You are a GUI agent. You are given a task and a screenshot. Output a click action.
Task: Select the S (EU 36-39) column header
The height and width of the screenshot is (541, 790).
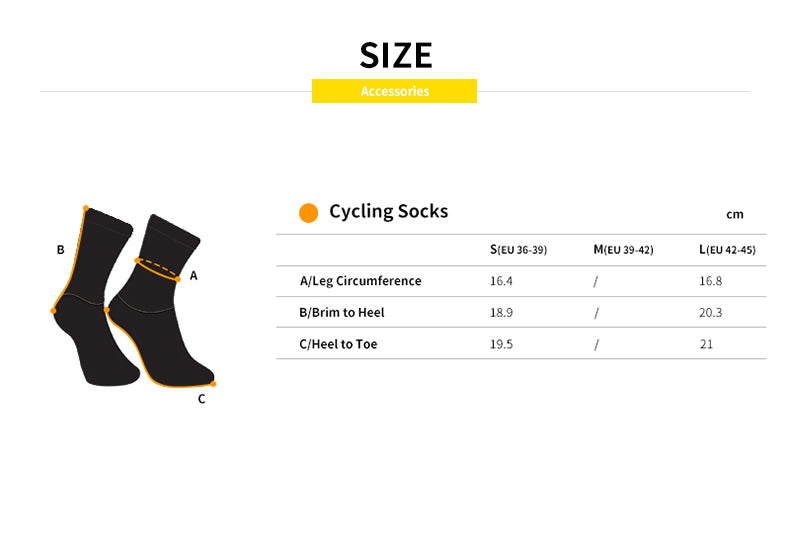[518, 249]
